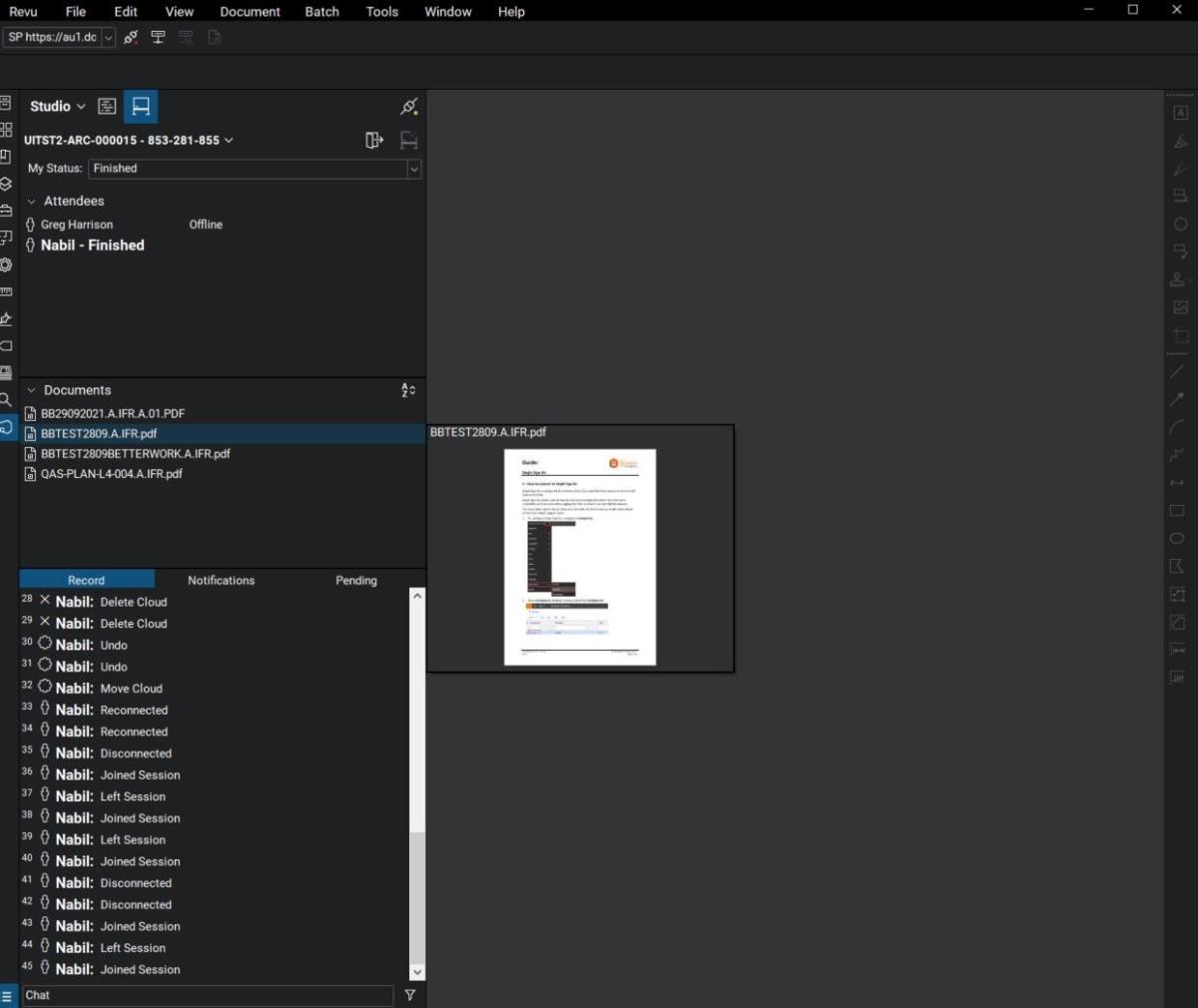1198x1008 pixels.
Task: Click the Studio connection plug icon
Action: pyautogui.click(x=408, y=107)
